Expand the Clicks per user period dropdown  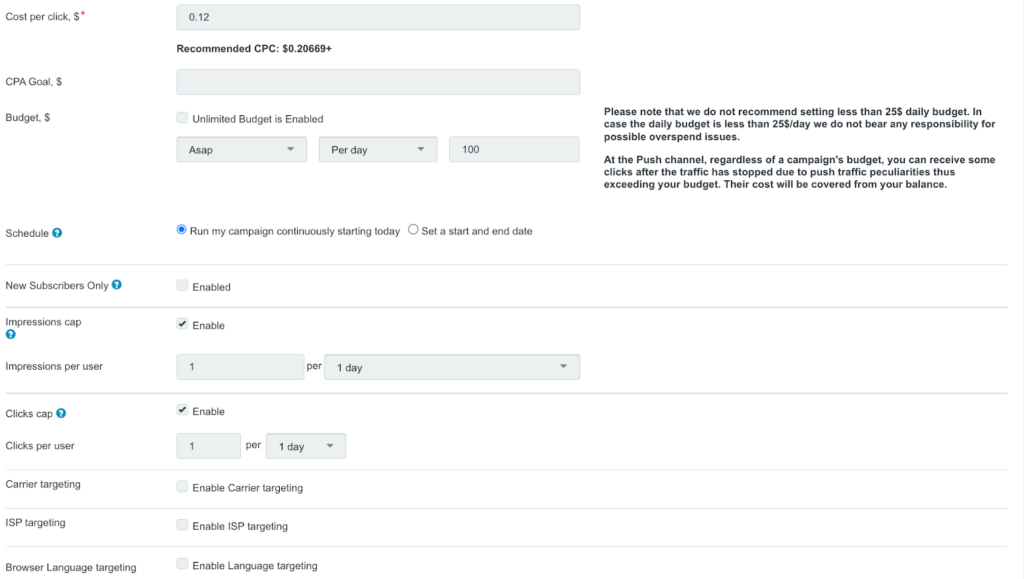tap(305, 446)
